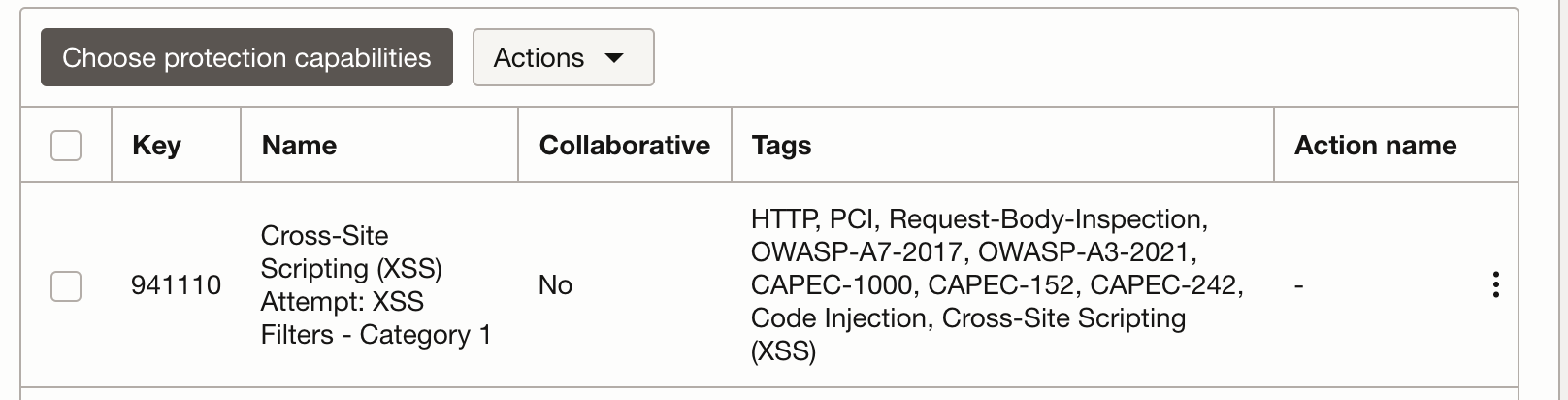This screenshot has height=400, width=1568.
Task: Click the Action name column header
Action: pos(1375,146)
